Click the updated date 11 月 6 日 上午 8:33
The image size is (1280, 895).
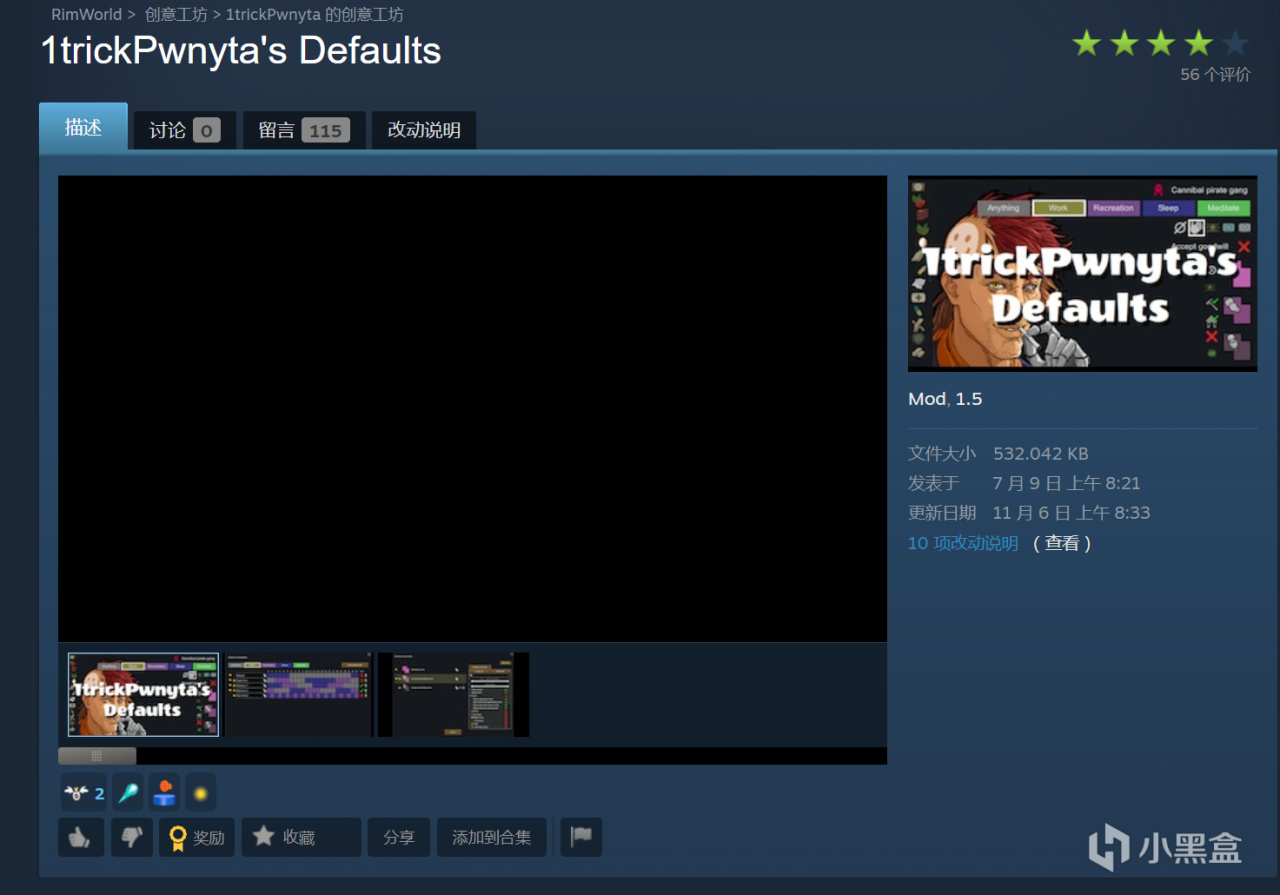click(x=1071, y=513)
